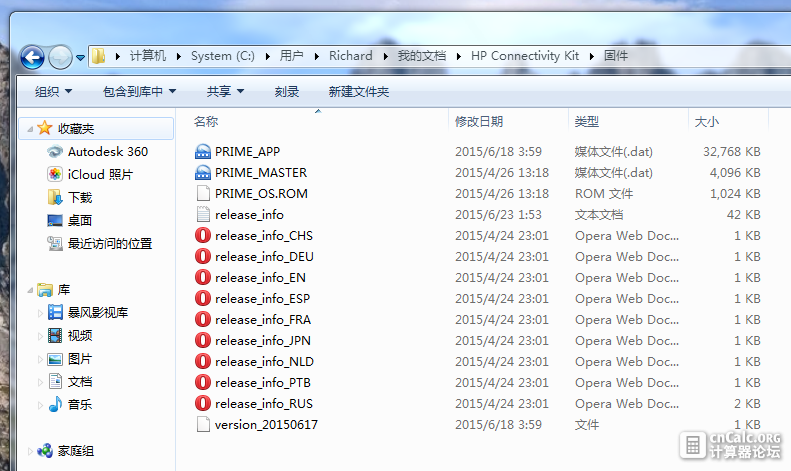Viewport: 791px width, 471px height.
Task: Sort files by 类型 column header
Action: [x=587, y=122]
